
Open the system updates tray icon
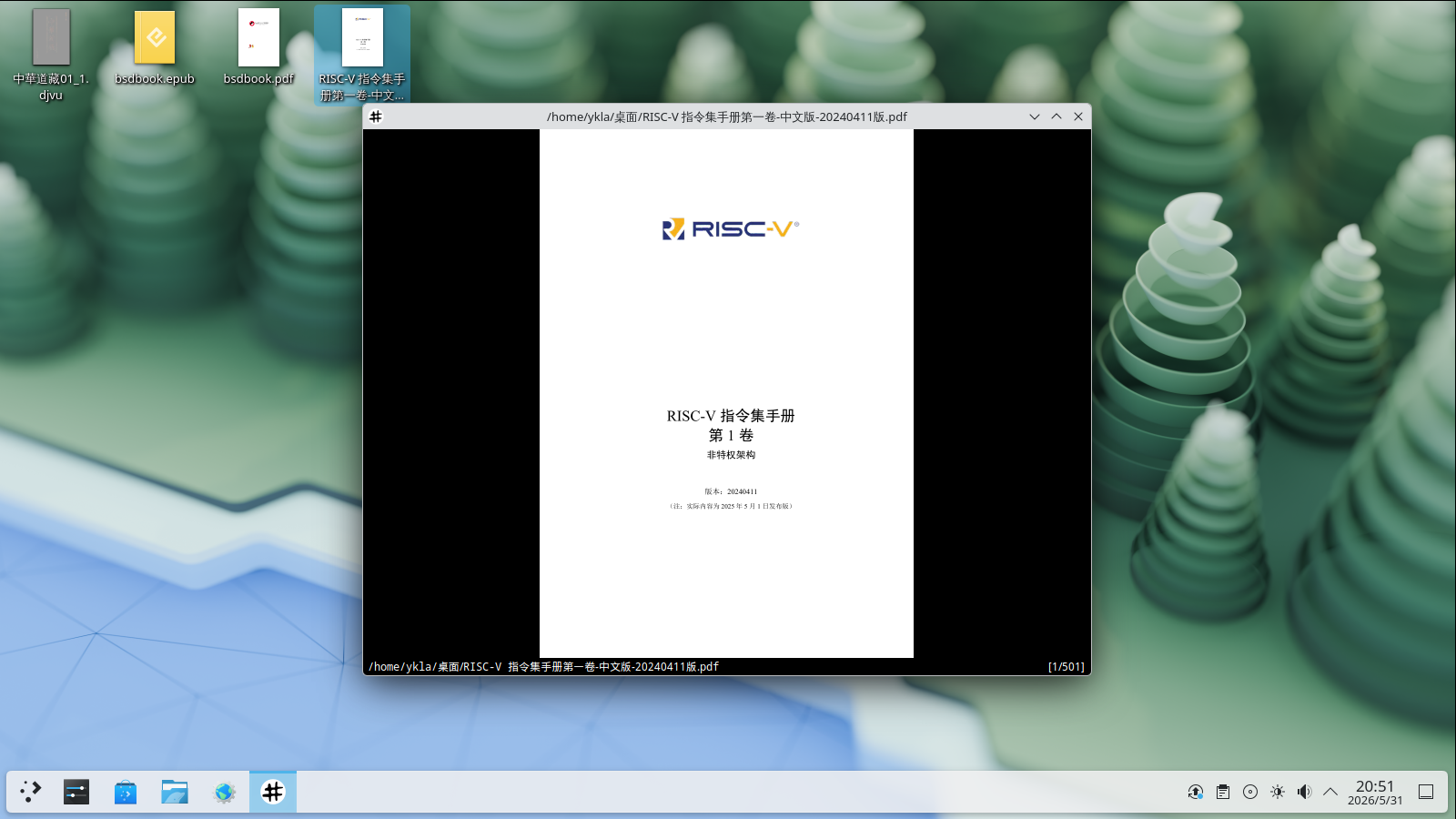1196,792
